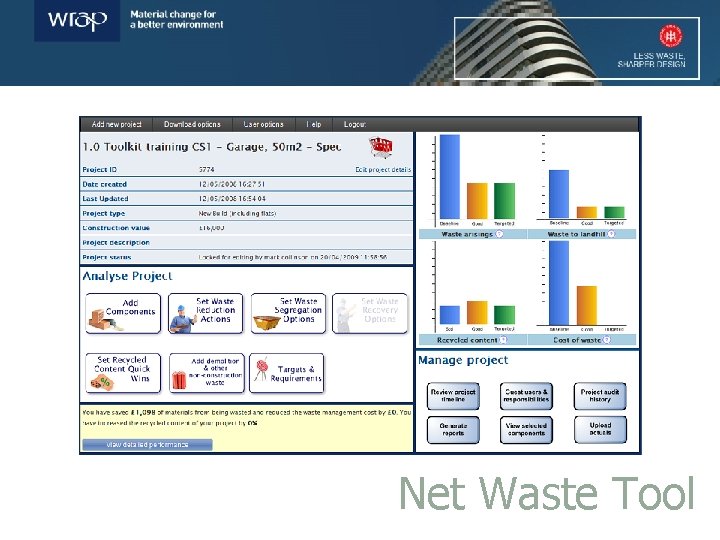
Task: Open the Cost of waste bar chart
Action: pyautogui.click(x=582, y=287)
